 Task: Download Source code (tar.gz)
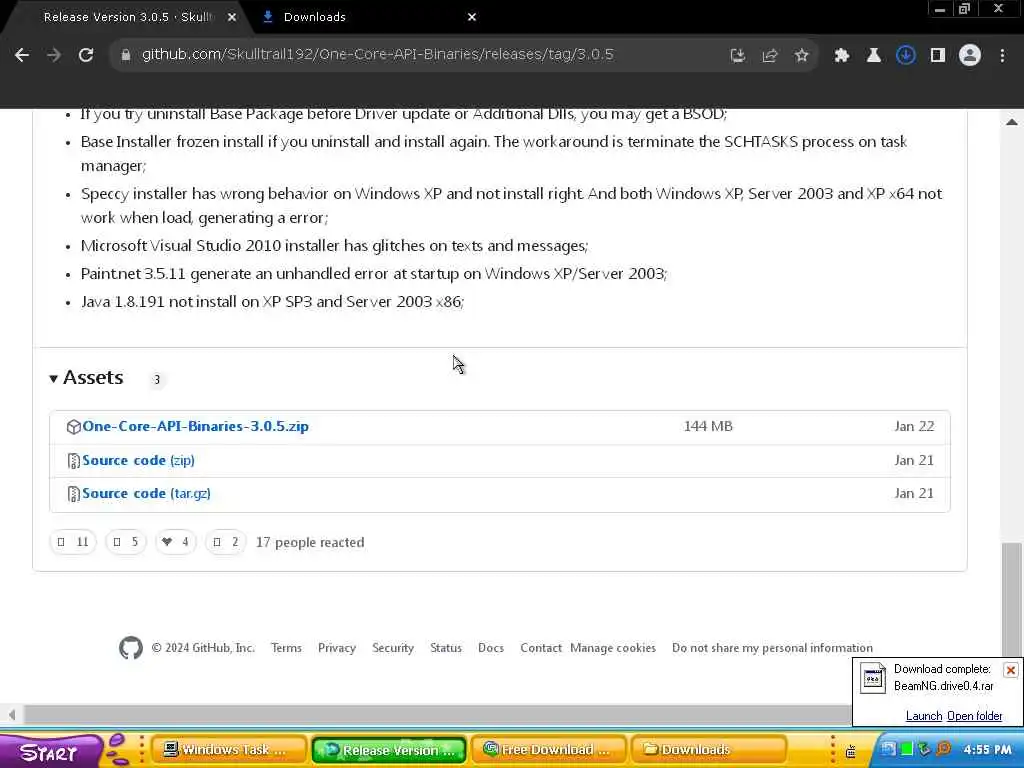click(x=146, y=494)
